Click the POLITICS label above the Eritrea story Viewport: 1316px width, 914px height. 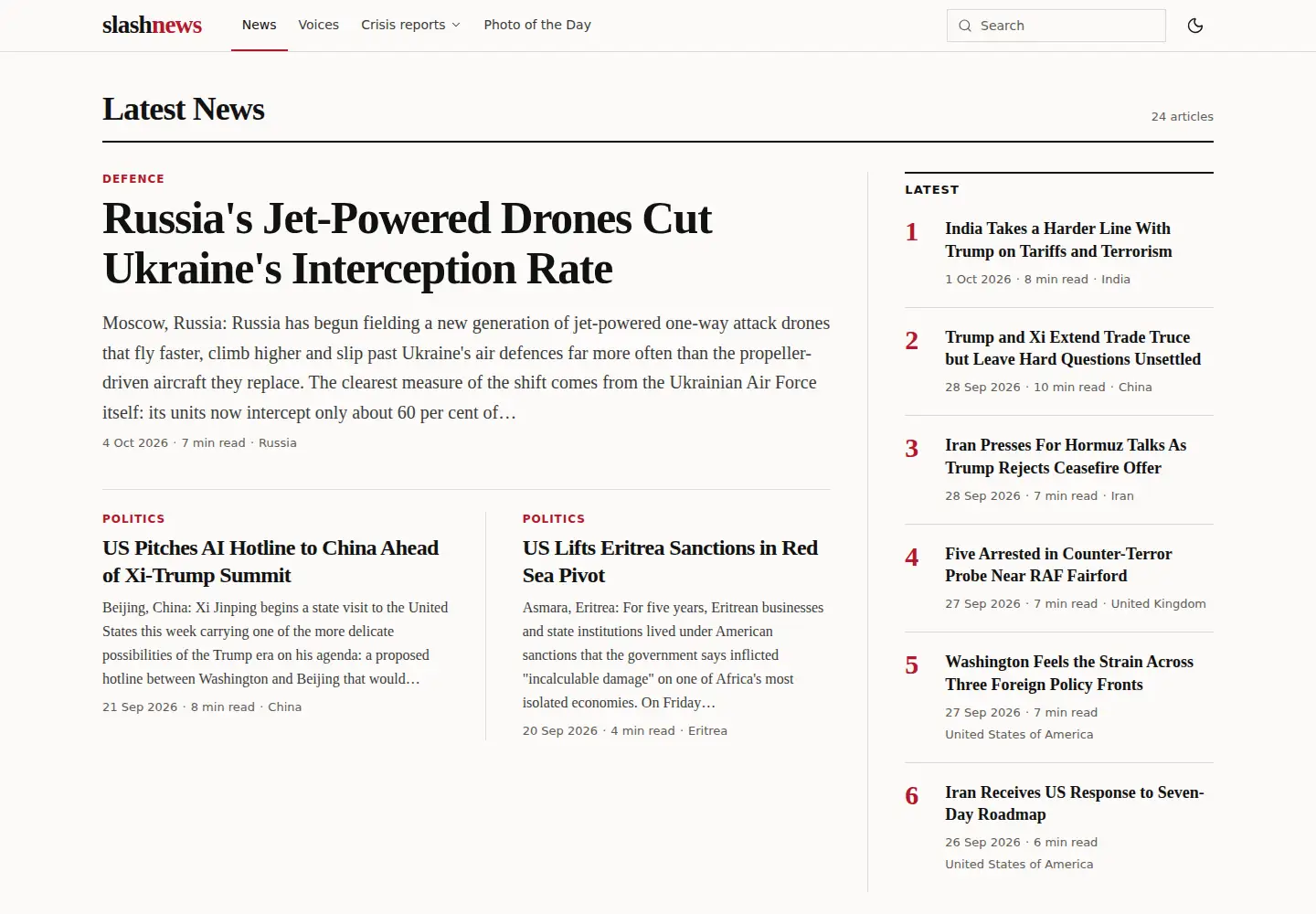pyautogui.click(x=554, y=519)
